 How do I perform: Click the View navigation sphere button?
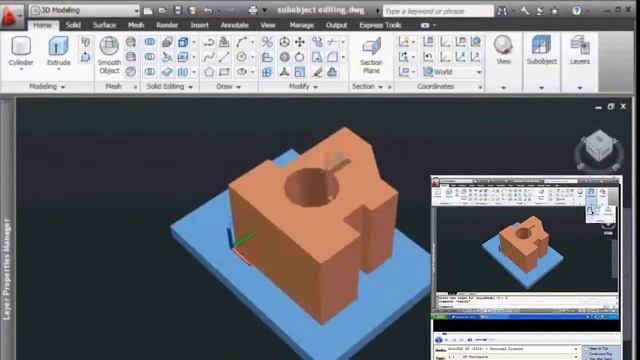pos(503,50)
